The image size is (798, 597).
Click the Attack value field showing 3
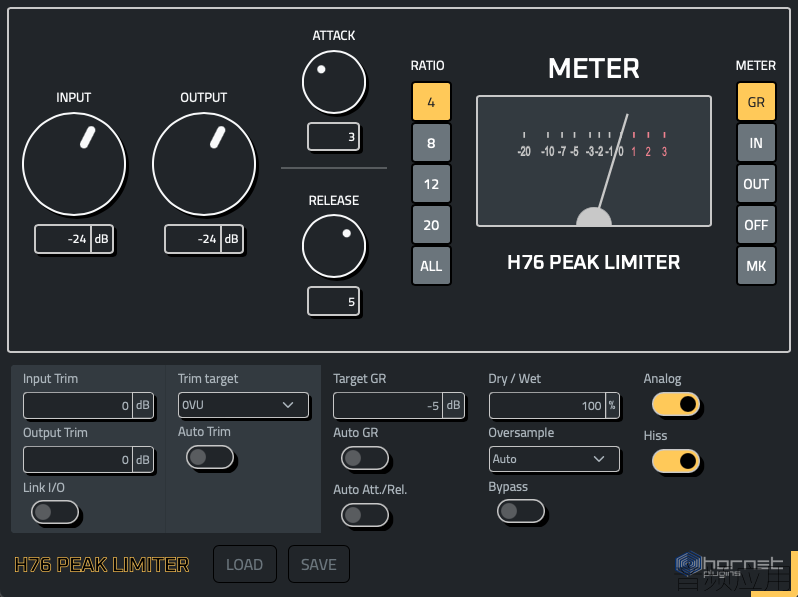[x=333, y=136]
